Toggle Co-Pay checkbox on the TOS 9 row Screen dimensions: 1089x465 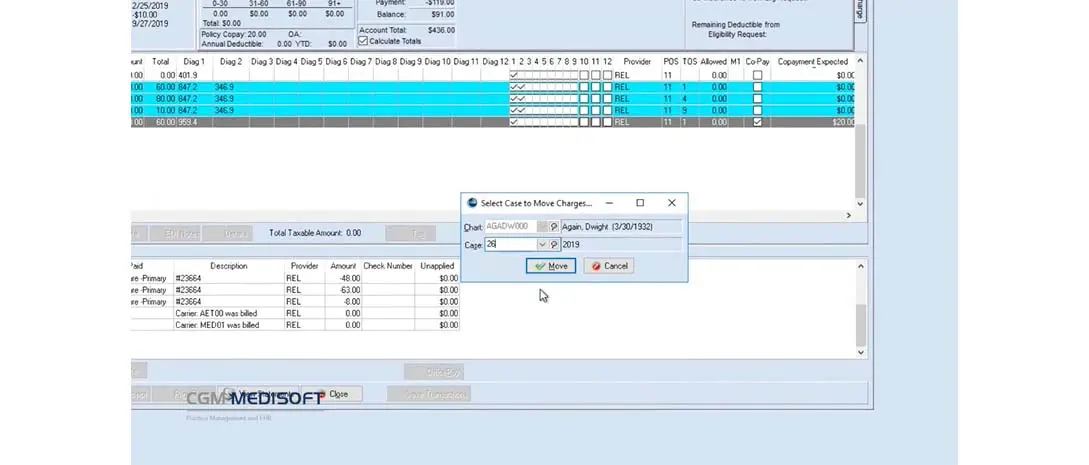757,110
